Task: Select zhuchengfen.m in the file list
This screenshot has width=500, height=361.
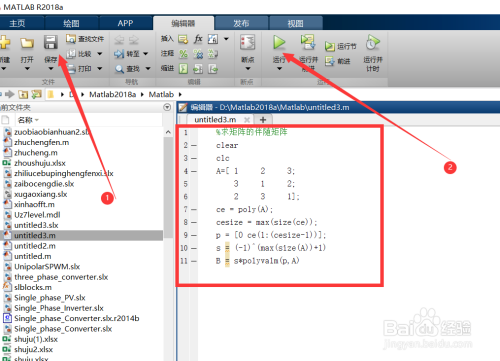Action: click(x=41, y=142)
